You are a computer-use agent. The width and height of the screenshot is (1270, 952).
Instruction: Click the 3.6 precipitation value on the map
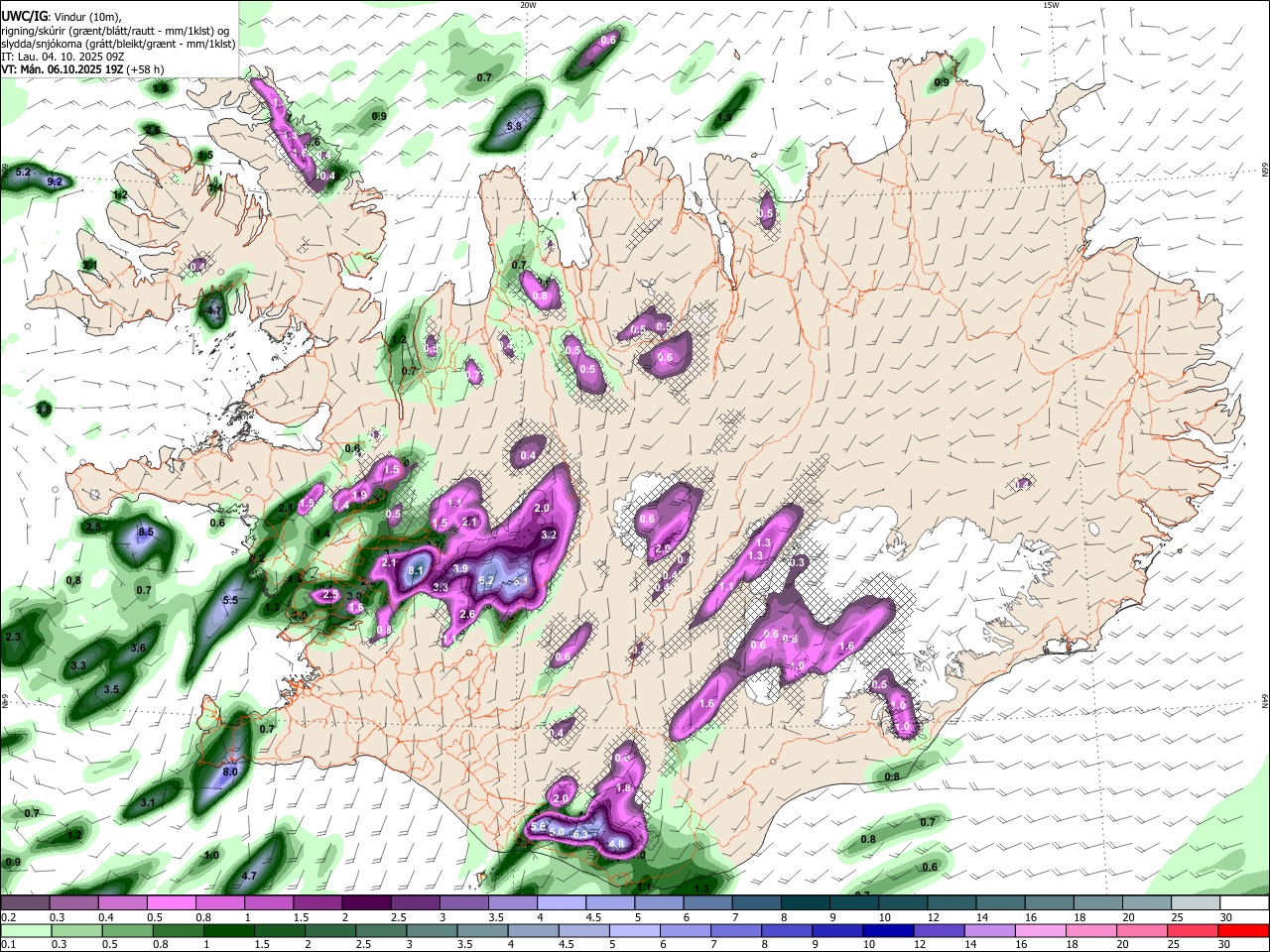click(x=138, y=648)
